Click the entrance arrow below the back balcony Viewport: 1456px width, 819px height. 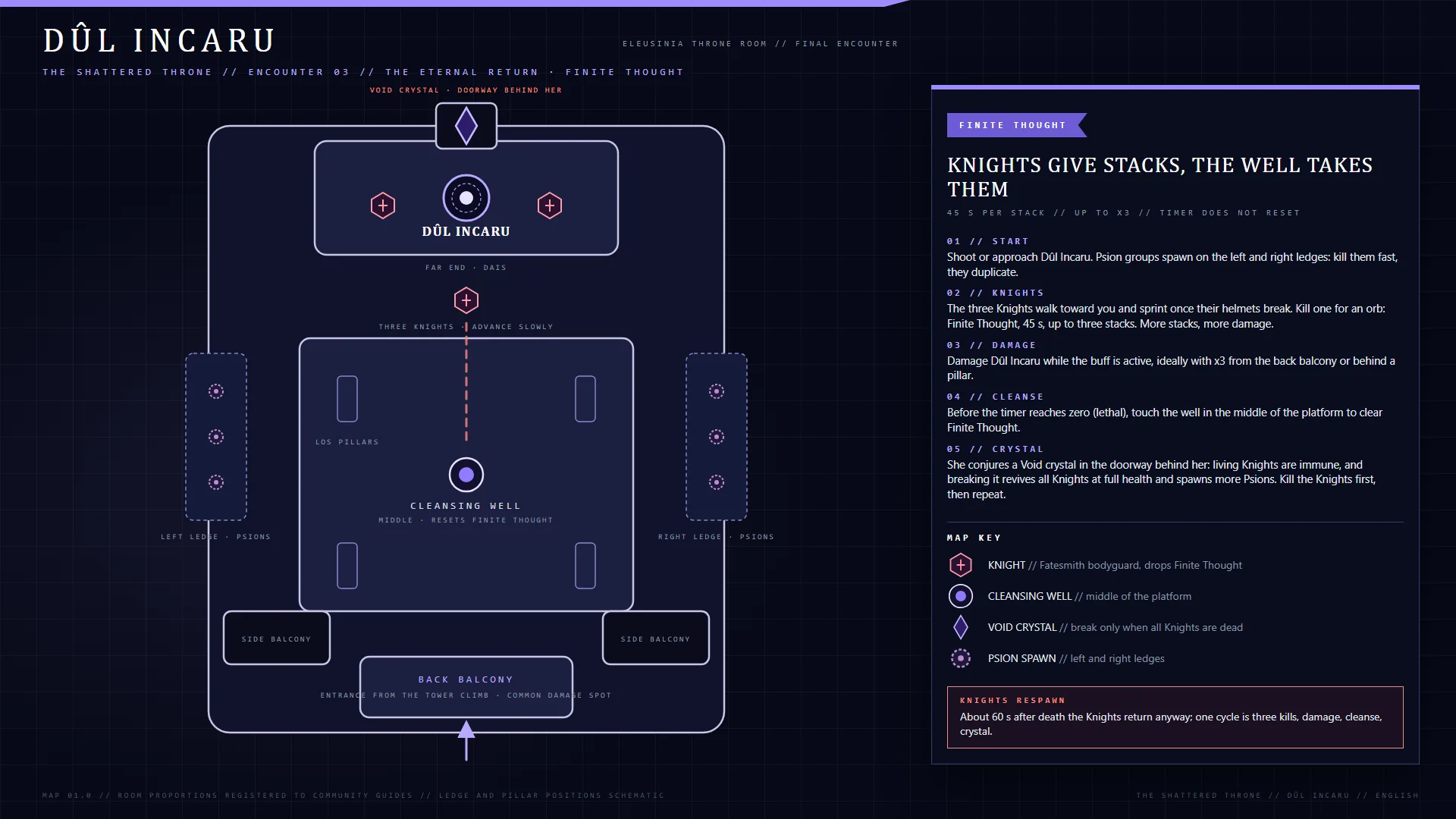[466, 740]
